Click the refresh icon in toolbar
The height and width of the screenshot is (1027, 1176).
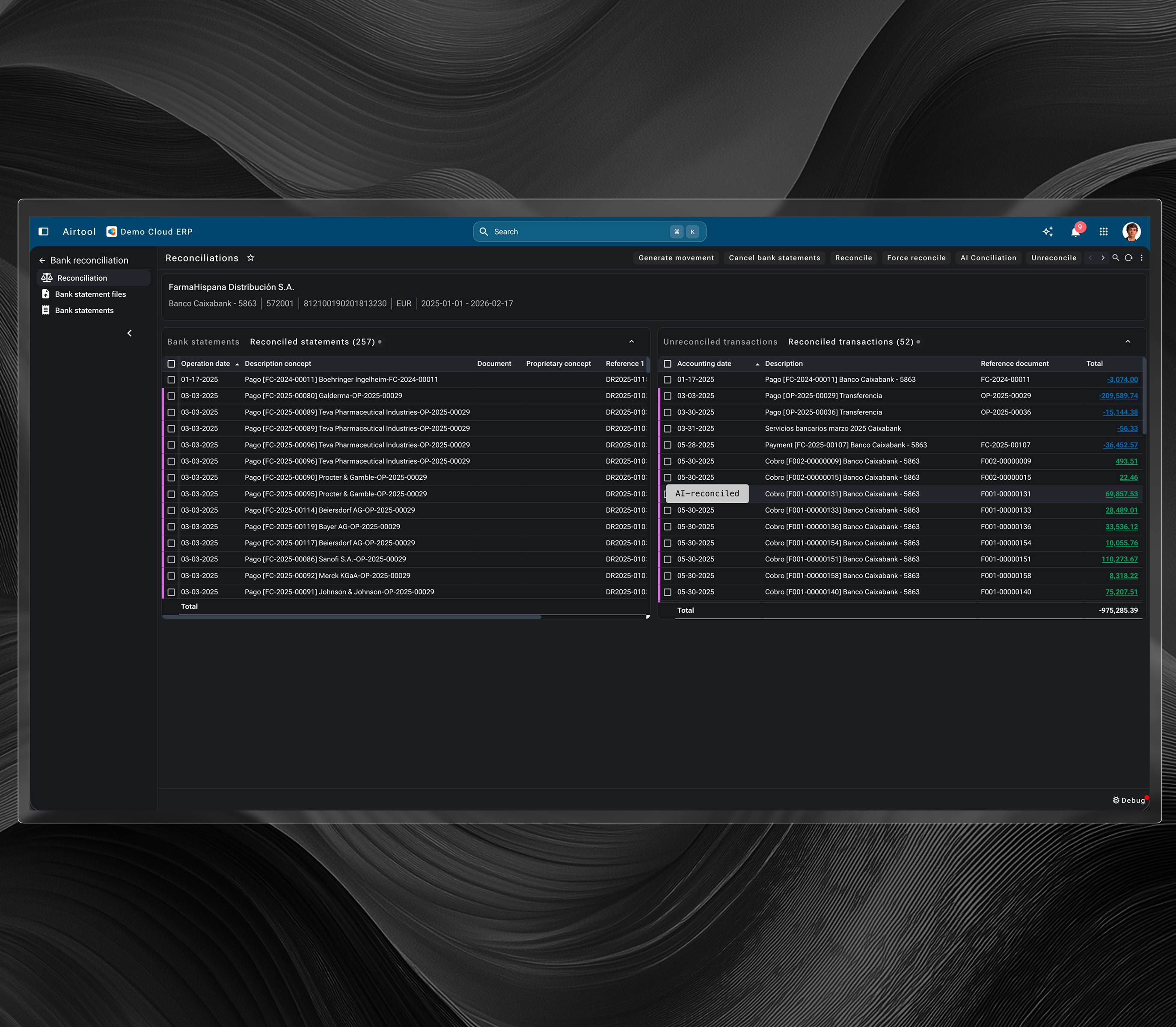[1128, 258]
